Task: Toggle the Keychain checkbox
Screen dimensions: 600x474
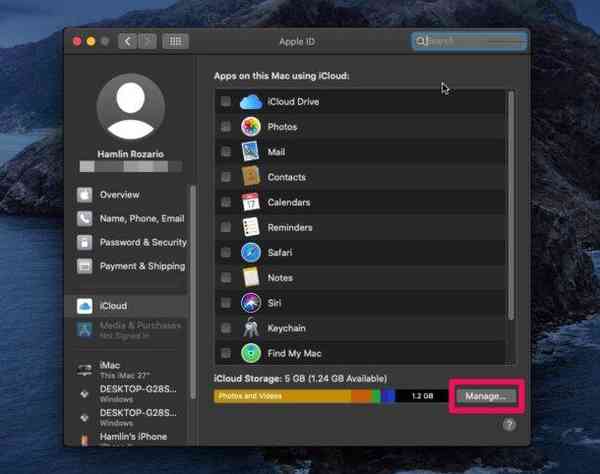Action: tap(226, 328)
